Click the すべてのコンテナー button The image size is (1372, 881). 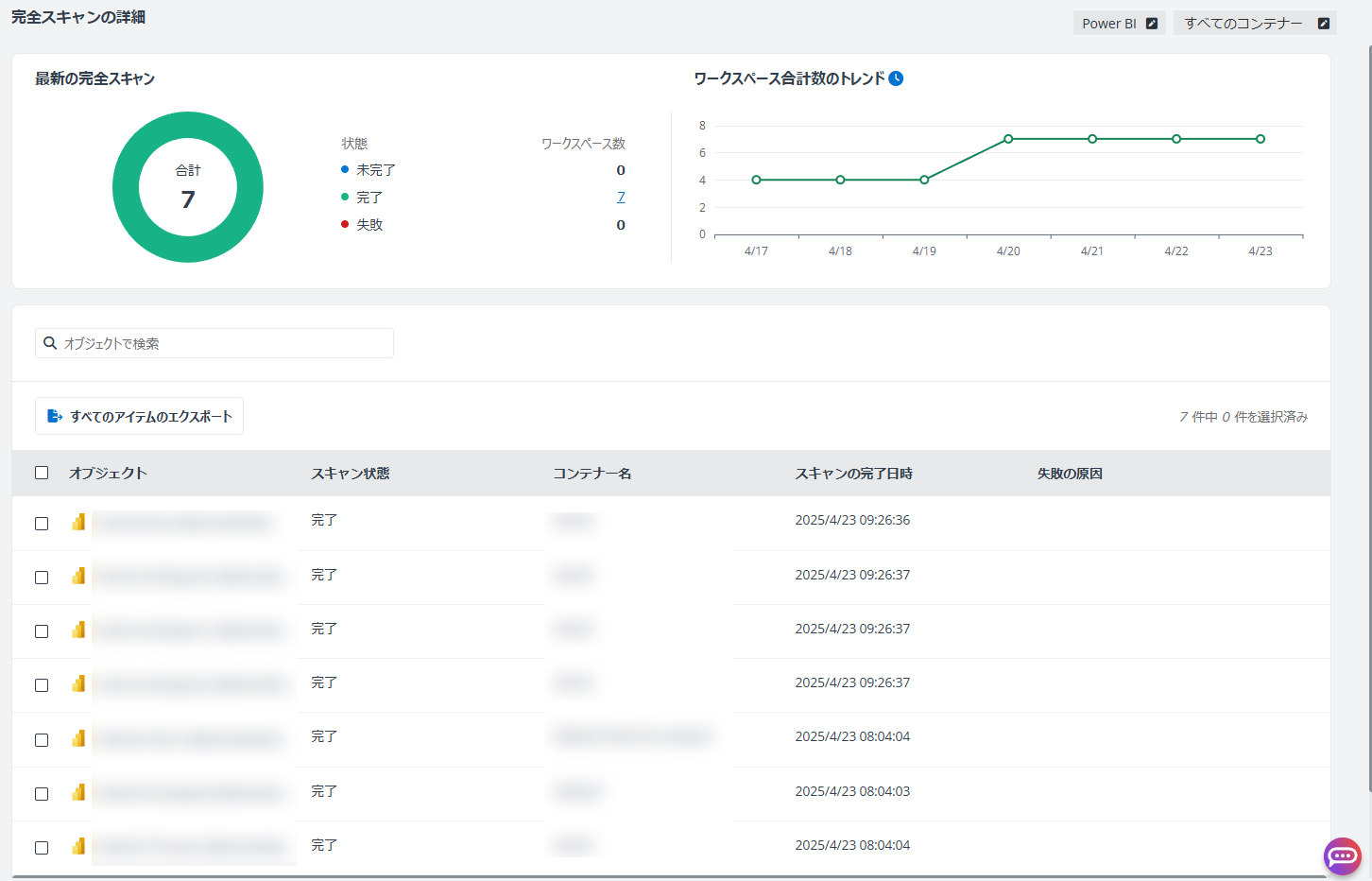click(x=1255, y=24)
